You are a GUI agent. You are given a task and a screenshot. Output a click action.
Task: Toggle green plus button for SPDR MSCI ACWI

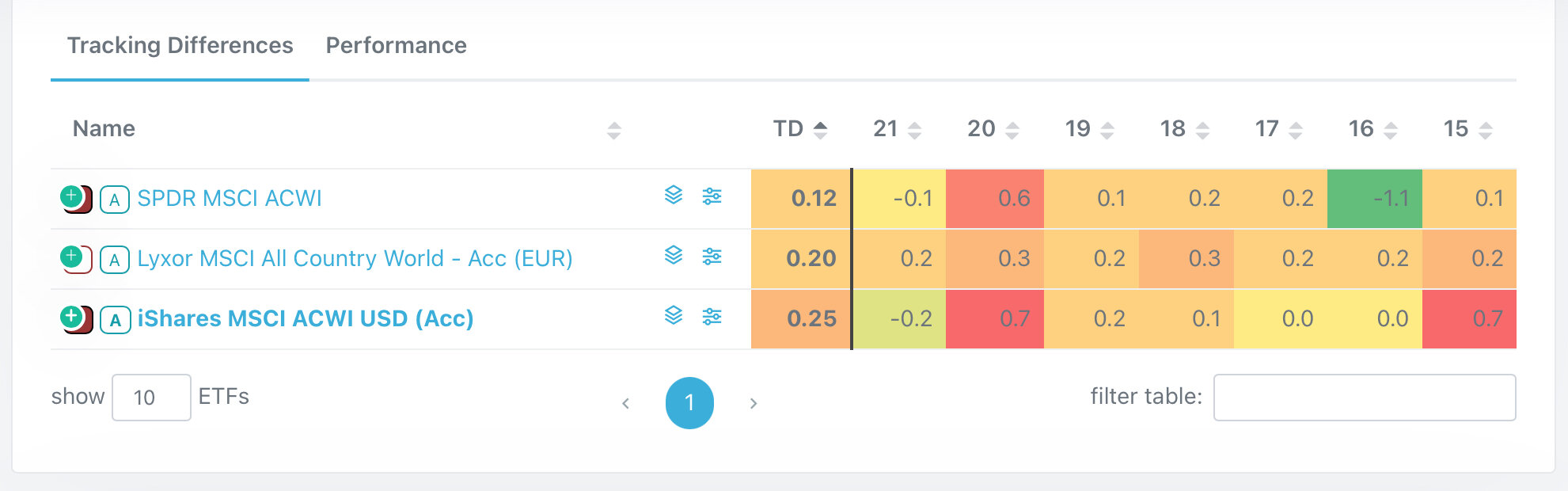(x=71, y=196)
